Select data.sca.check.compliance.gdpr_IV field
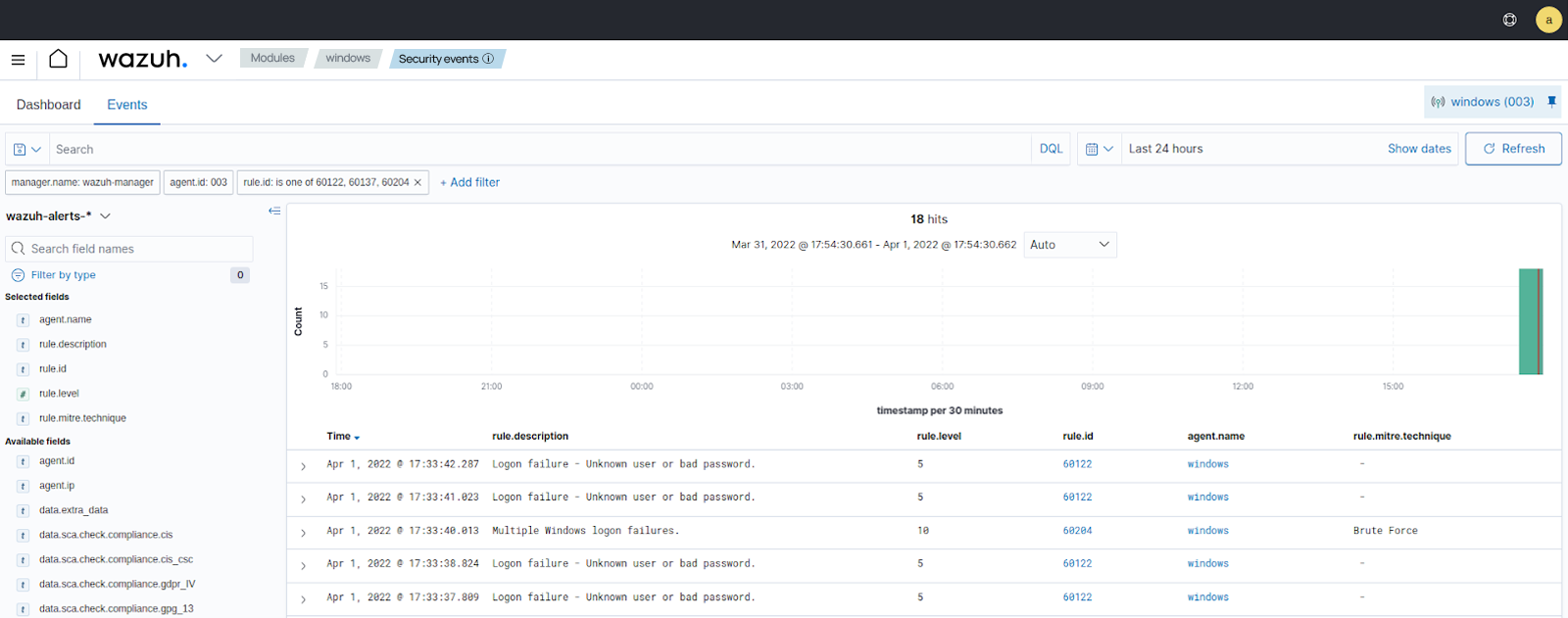The image size is (1568, 618). coord(117,584)
